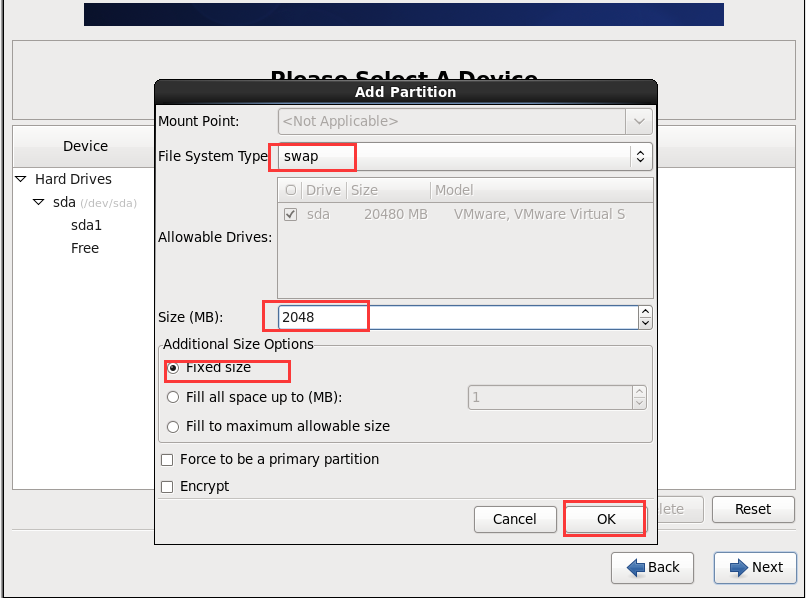This screenshot has height=598, width=807.
Task: Decrease Size (MB) with down stepper
Action: [x=645, y=323]
